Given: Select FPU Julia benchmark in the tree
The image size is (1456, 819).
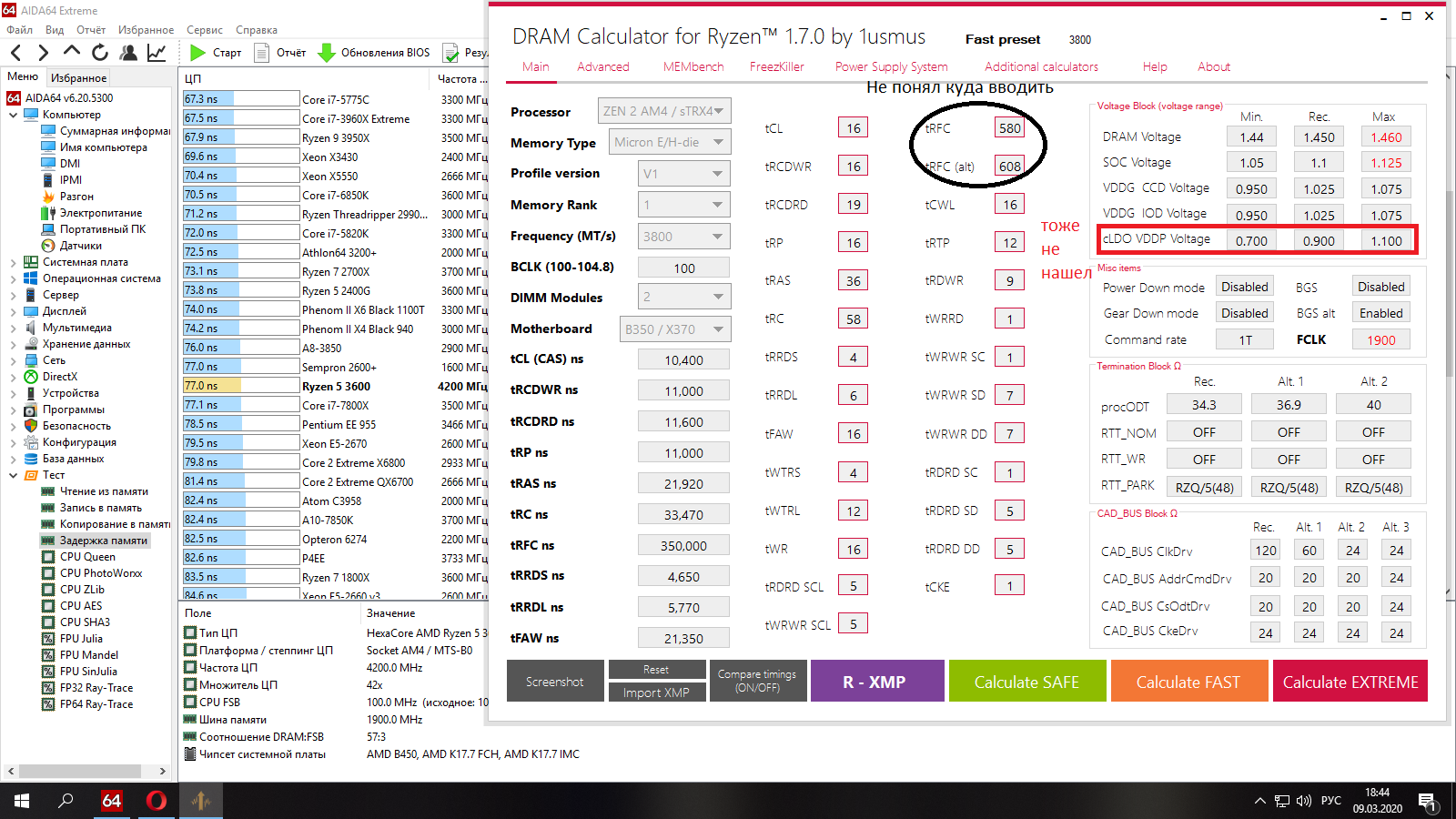Looking at the screenshot, I should pyautogui.click(x=81, y=639).
